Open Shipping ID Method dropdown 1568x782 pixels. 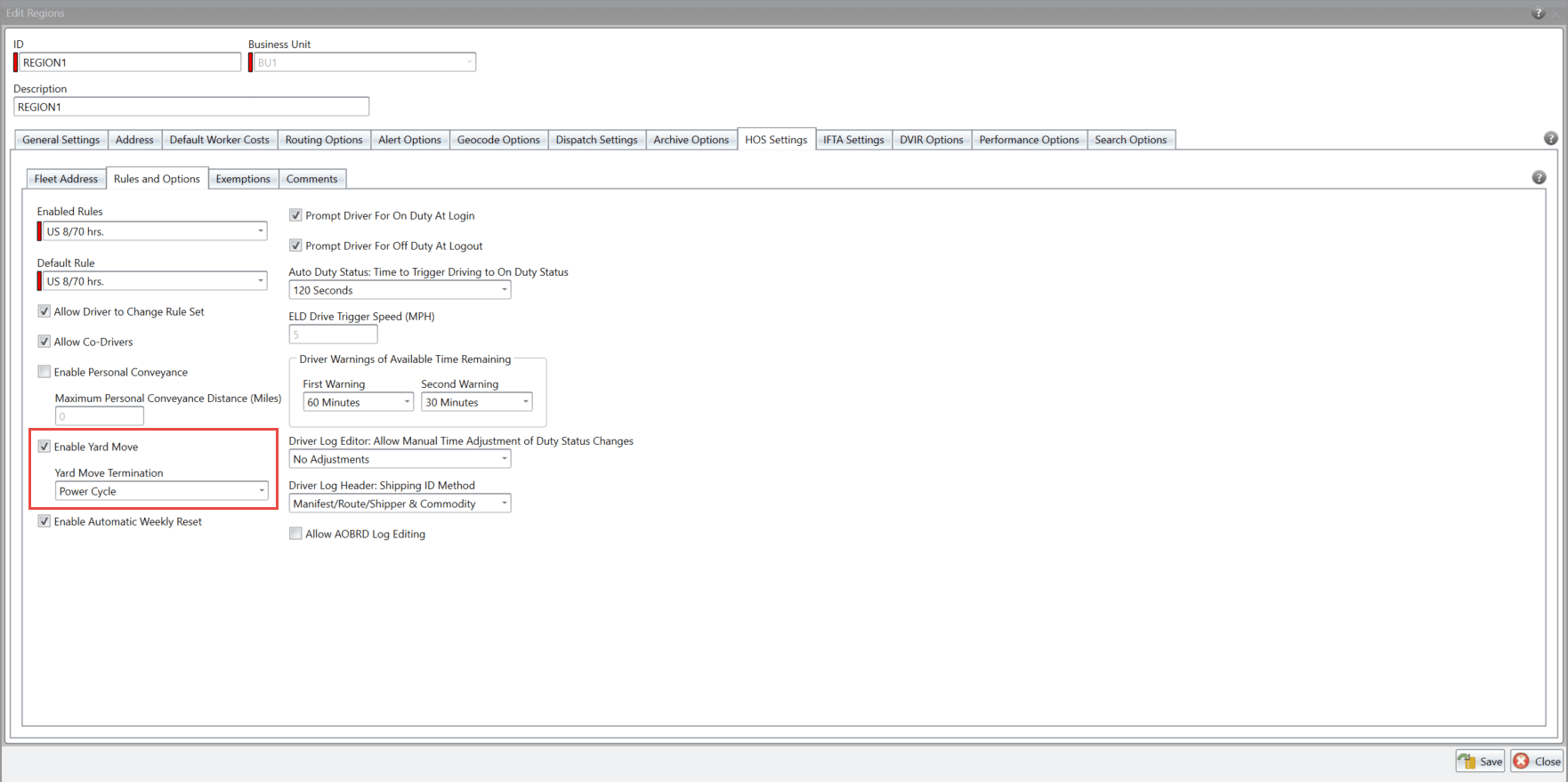click(x=504, y=504)
